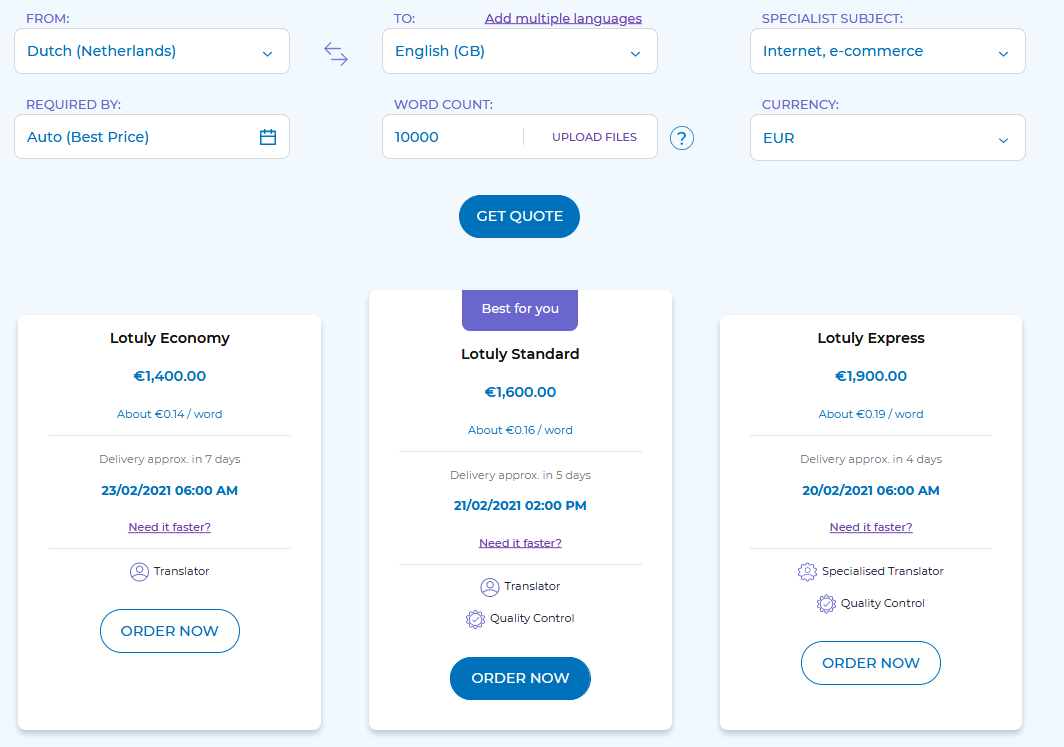
Task: Open To language dropdown English (GB)
Action: (520, 51)
